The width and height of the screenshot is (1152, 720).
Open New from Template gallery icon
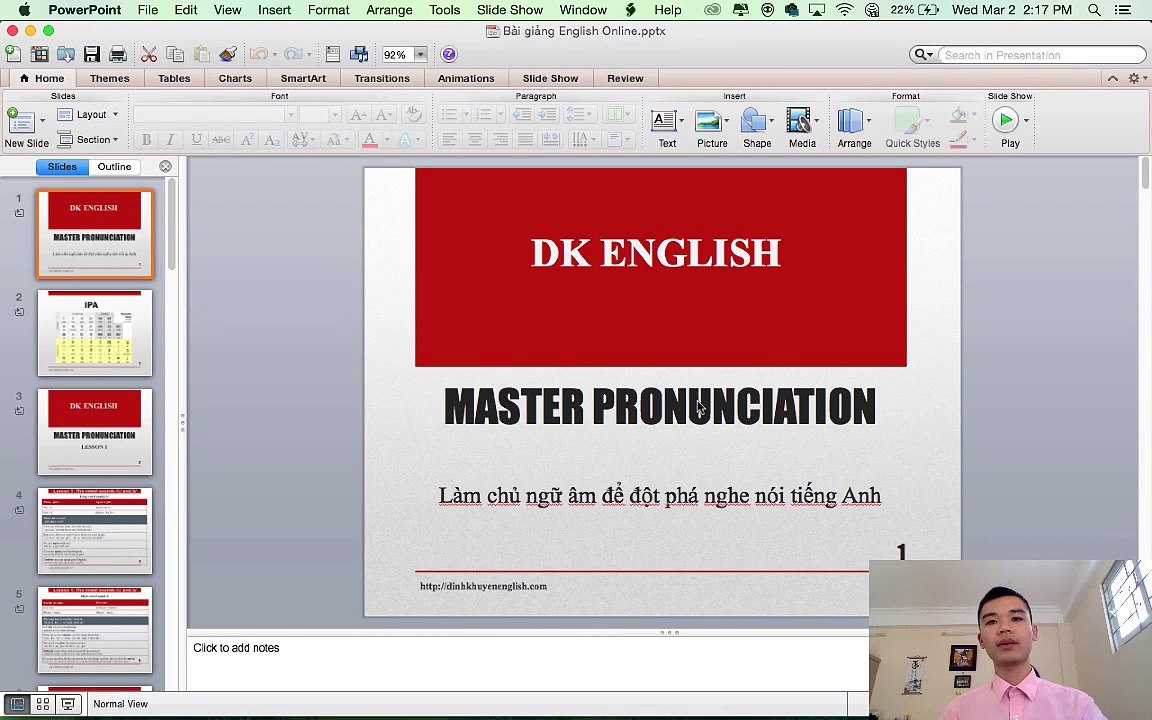coord(40,54)
